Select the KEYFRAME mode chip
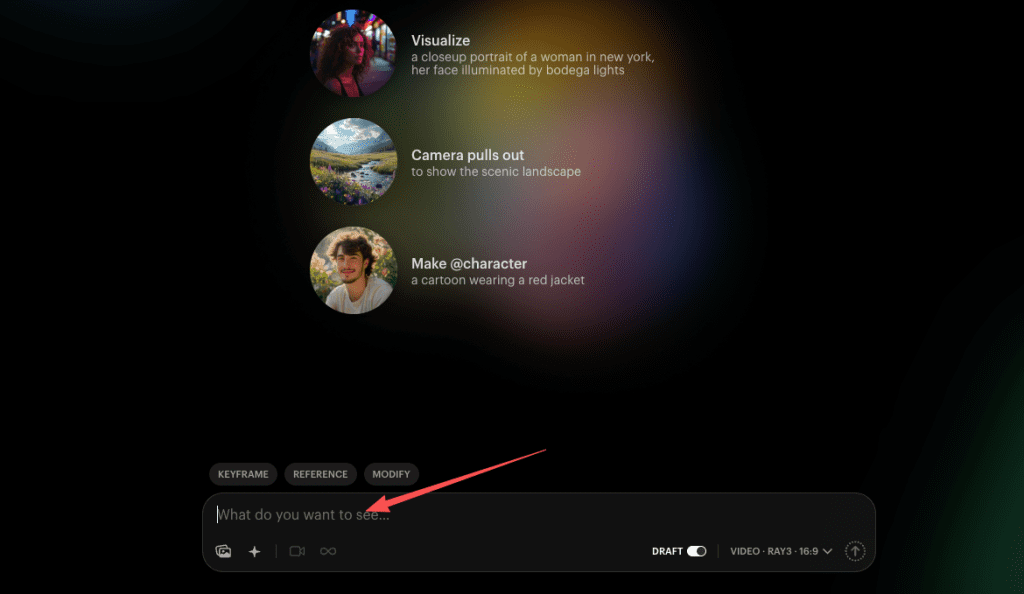Viewport: 1024px width, 594px height. 243,474
